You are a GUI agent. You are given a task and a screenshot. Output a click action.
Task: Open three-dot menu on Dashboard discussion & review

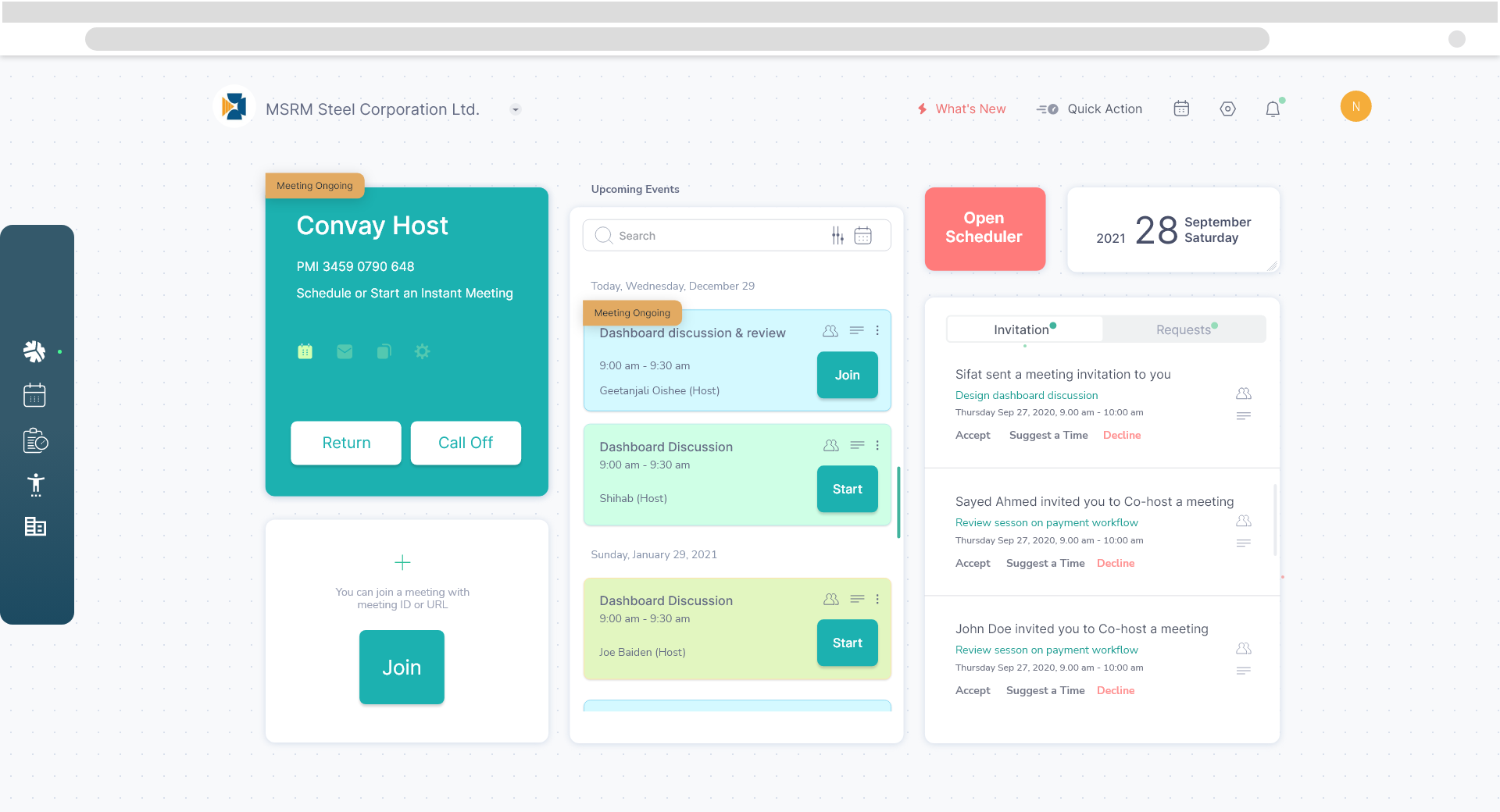(x=877, y=331)
